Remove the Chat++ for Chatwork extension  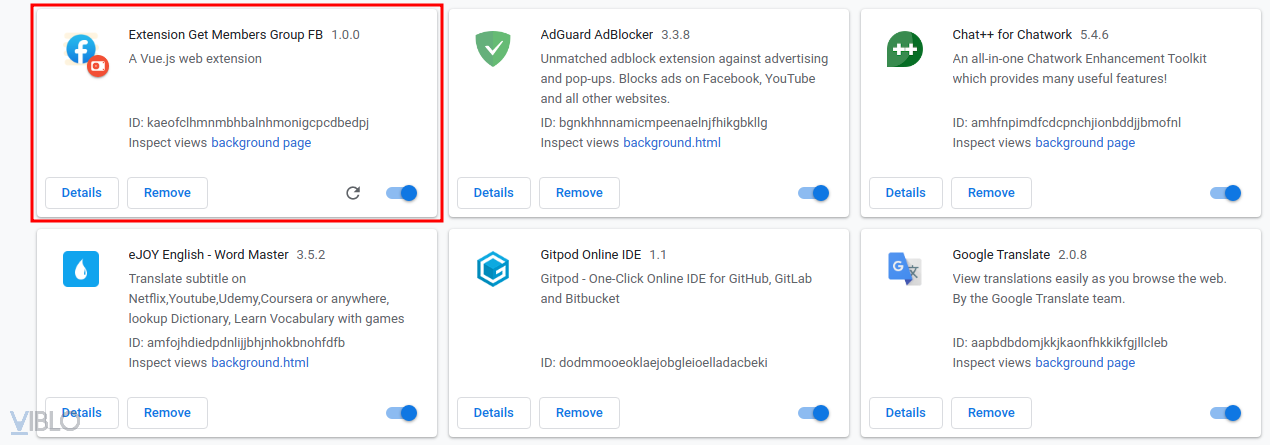click(991, 193)
